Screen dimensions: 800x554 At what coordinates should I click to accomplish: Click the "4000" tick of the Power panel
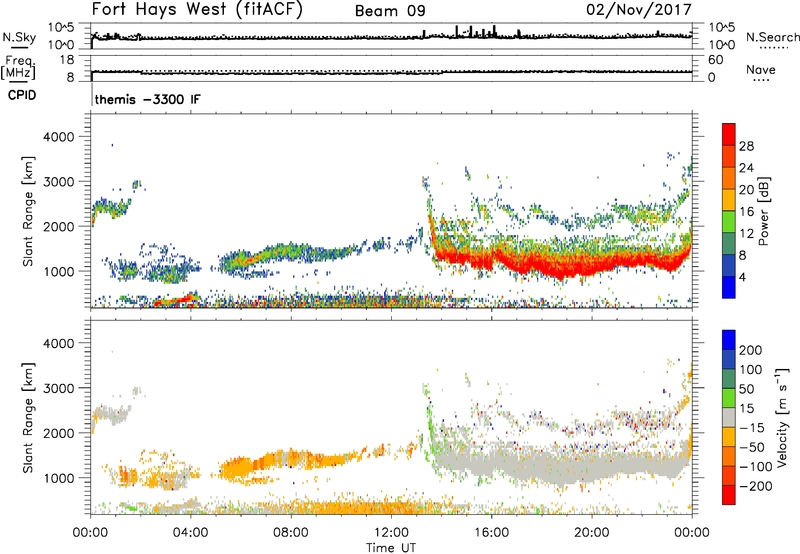[x=59, y=137]
